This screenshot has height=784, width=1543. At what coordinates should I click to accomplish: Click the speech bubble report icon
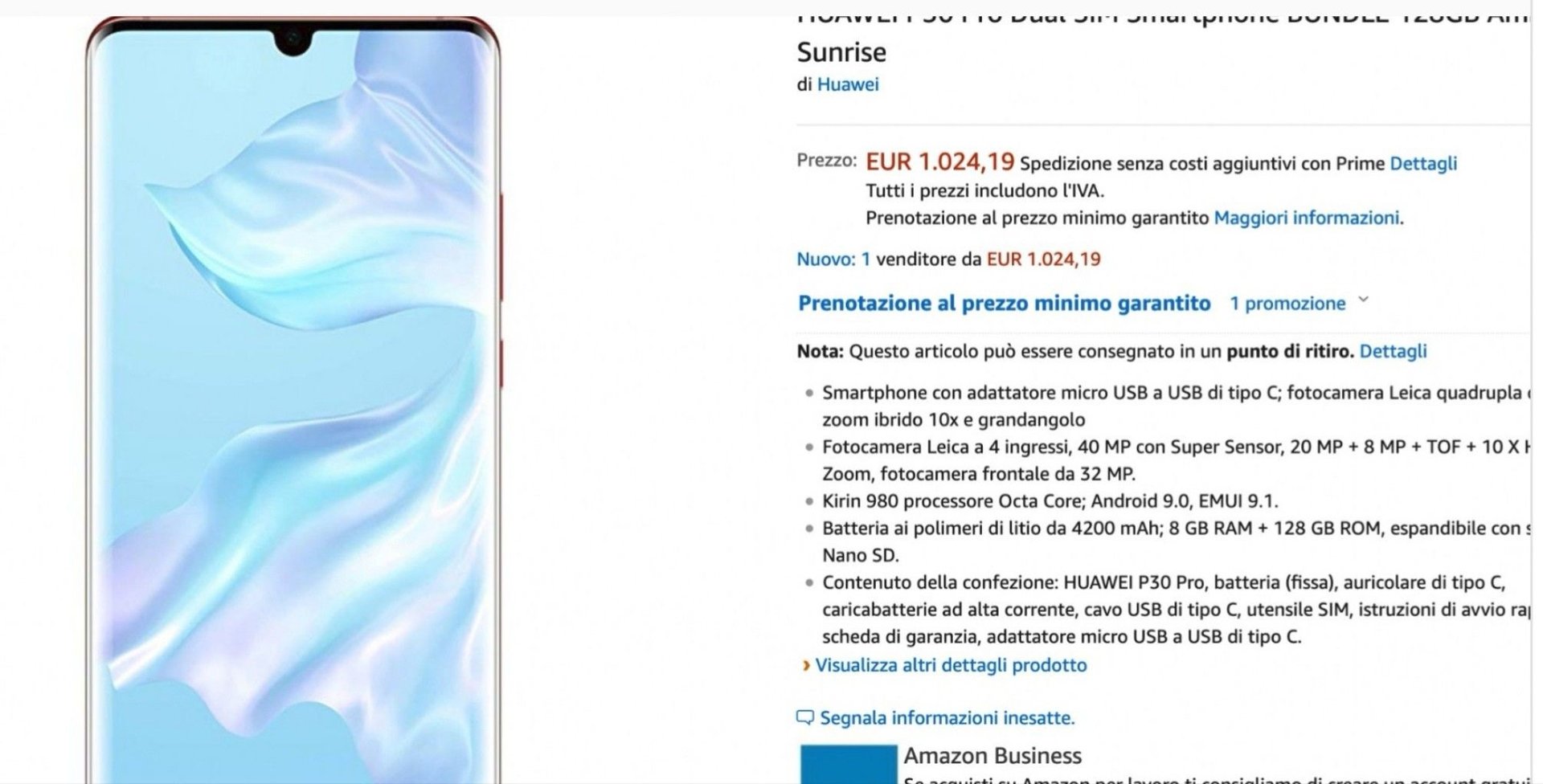point(804,717)
